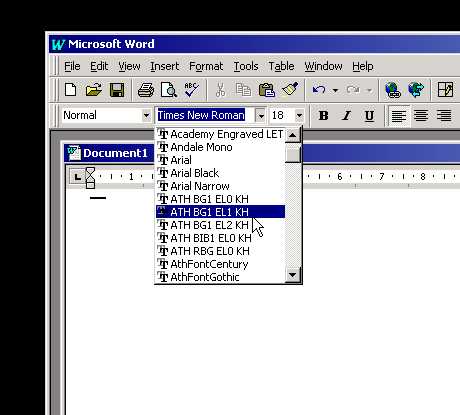Open the Style dropdown arrow

coord(146,116)
